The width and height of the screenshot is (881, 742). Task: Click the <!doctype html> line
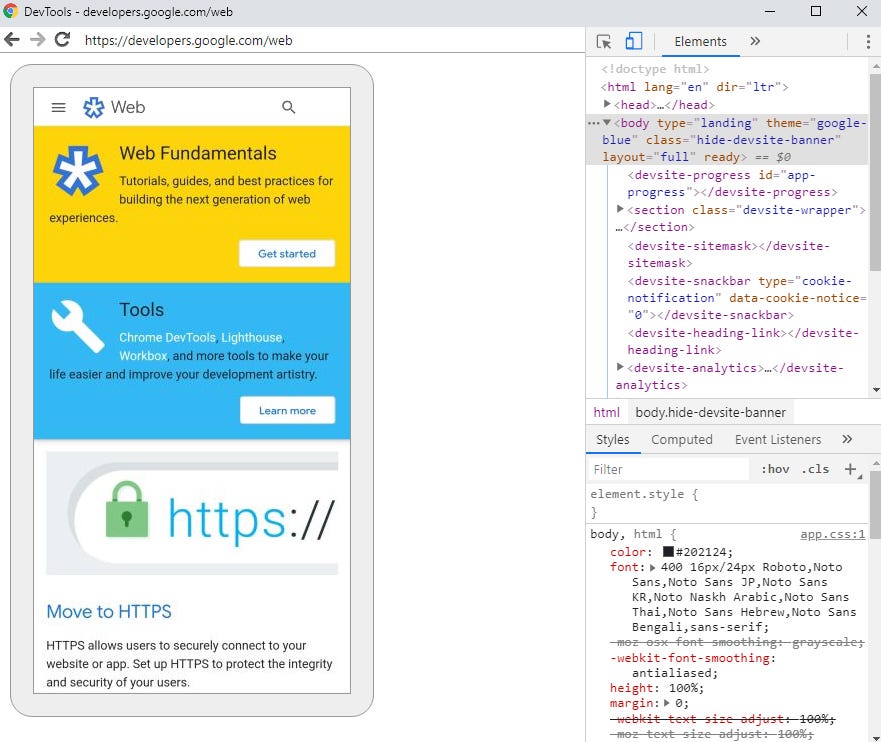point(655,69)
